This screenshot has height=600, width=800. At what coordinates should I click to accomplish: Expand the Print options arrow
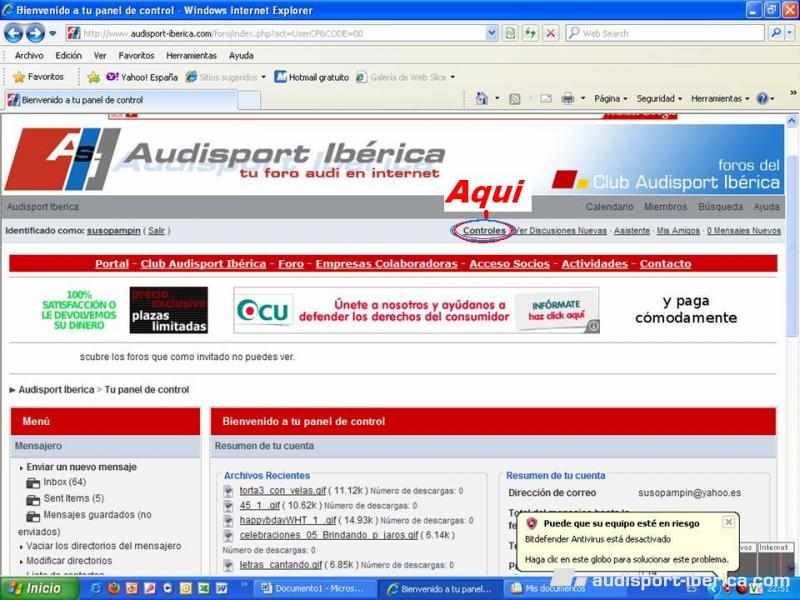click(x=583, y=99)
